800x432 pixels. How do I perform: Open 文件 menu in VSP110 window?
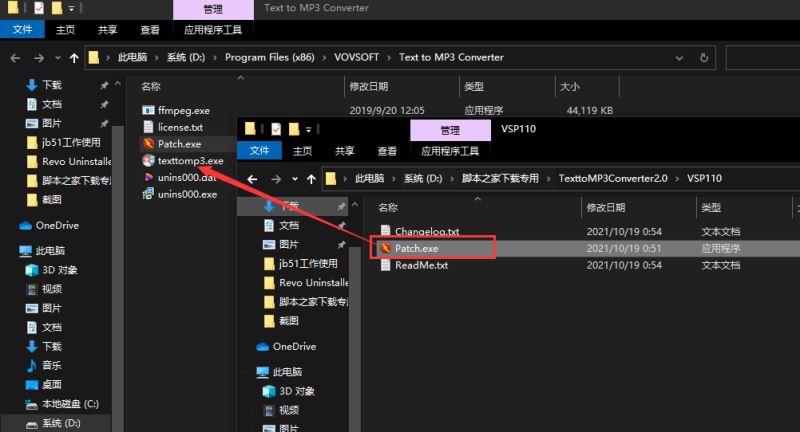point(259,150)
